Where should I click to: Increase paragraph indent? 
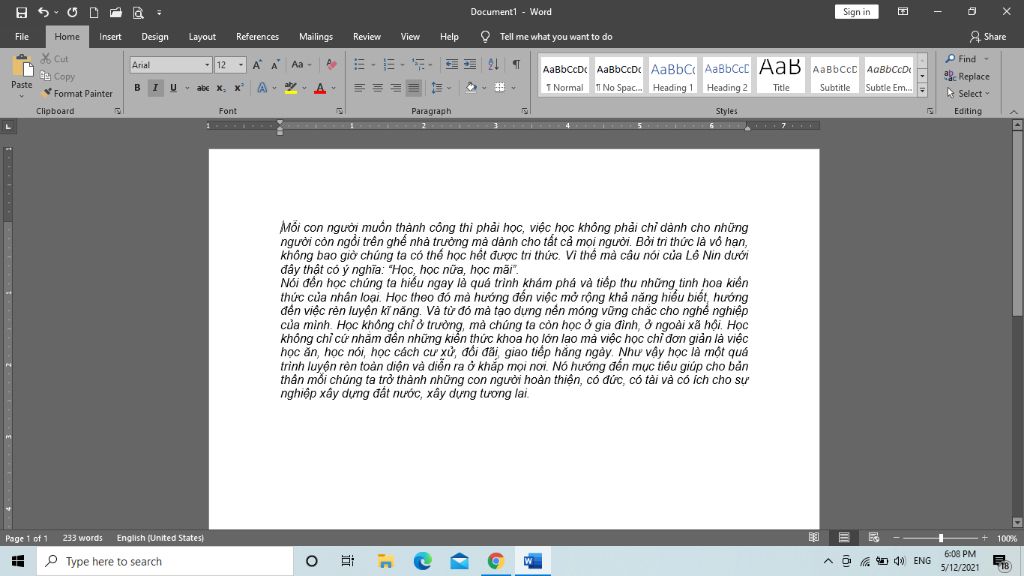coord(470,65)
